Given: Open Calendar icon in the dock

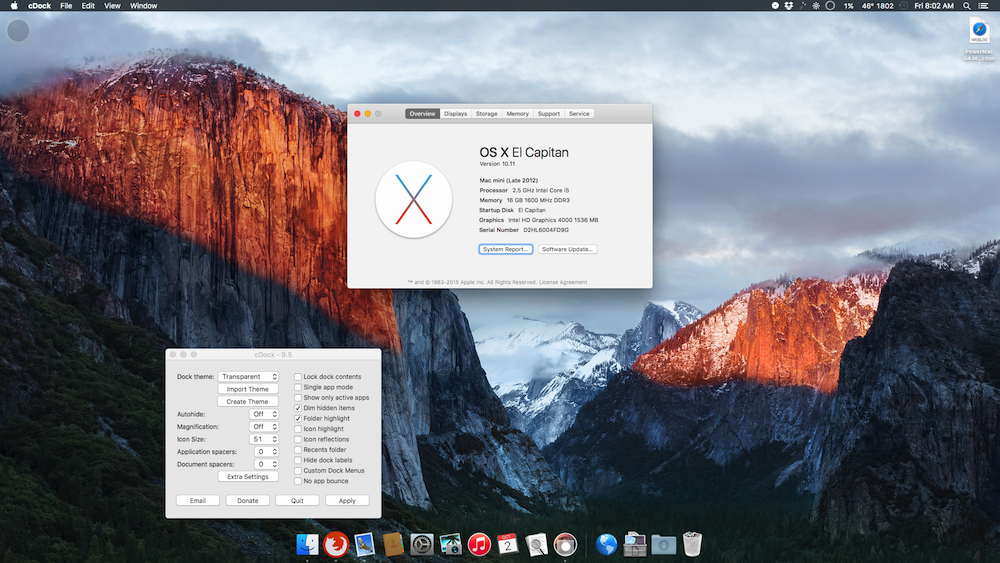Looking at the screenshot, I should (508, 545).
